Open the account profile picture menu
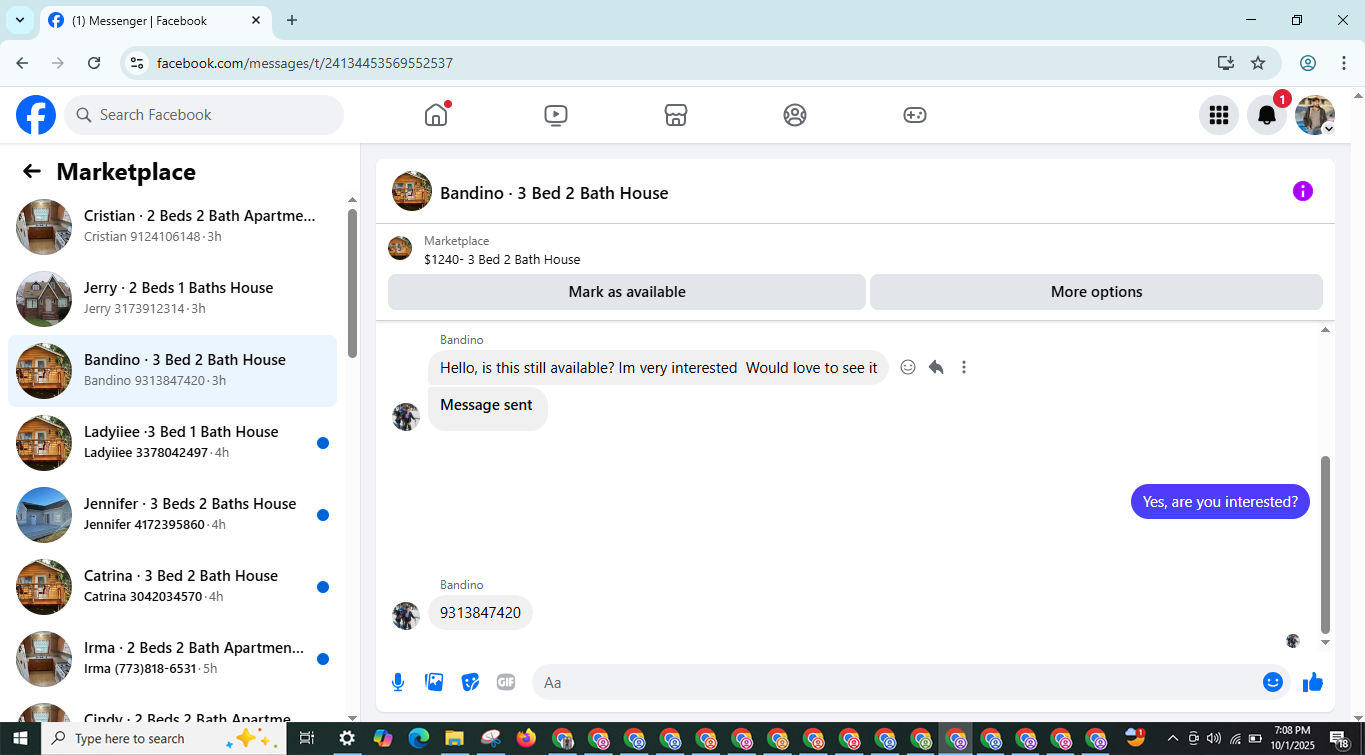1365x755 pixels. tap(1315, 115)
